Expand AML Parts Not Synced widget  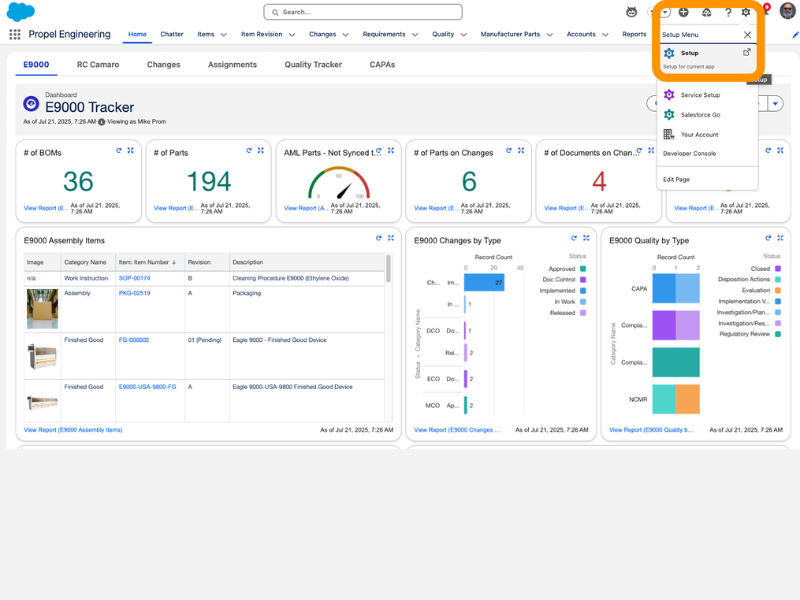(x=391, y=151)
